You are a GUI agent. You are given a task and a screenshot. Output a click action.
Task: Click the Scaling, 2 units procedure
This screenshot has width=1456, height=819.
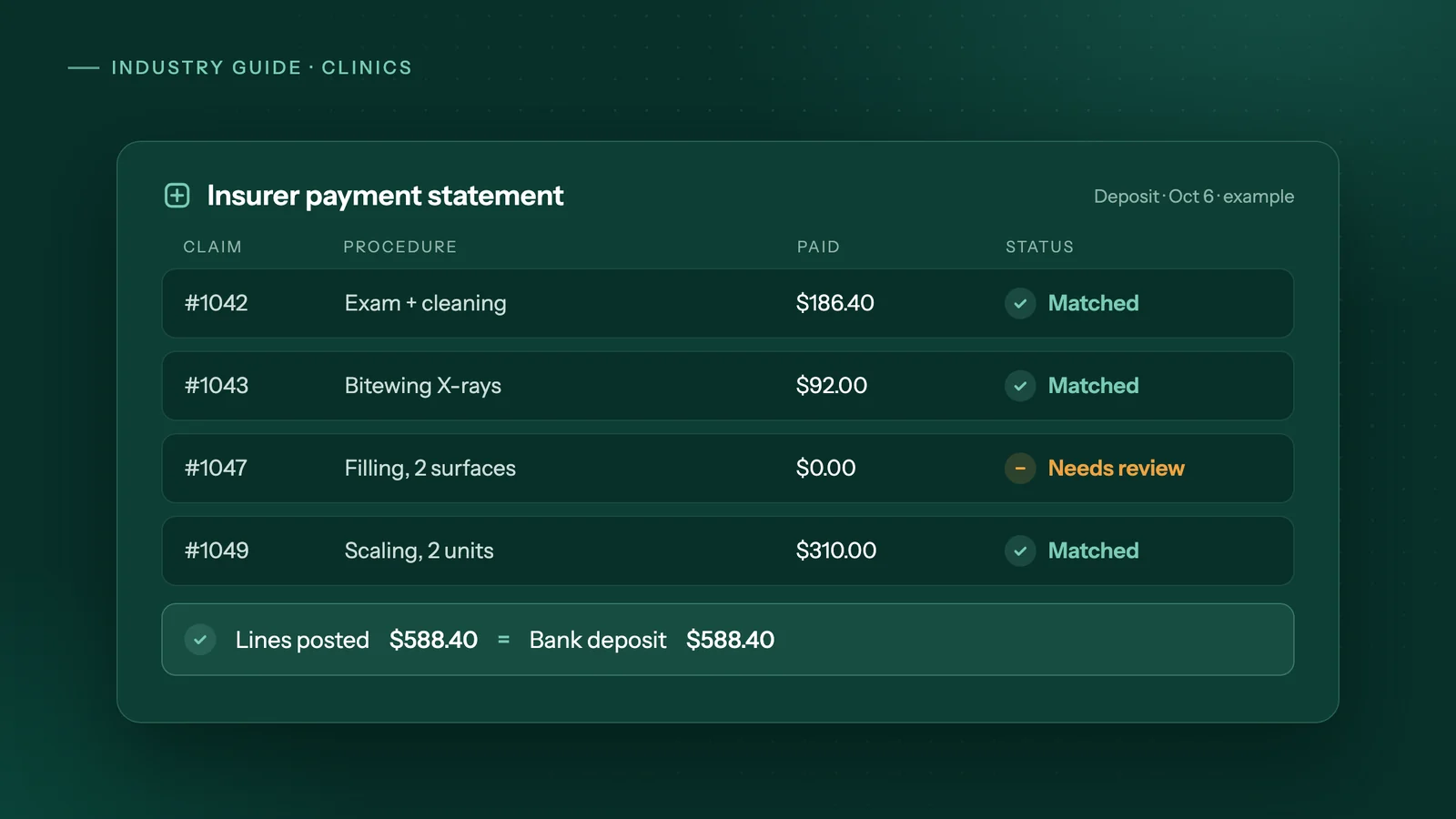click(x=419, y=551)
